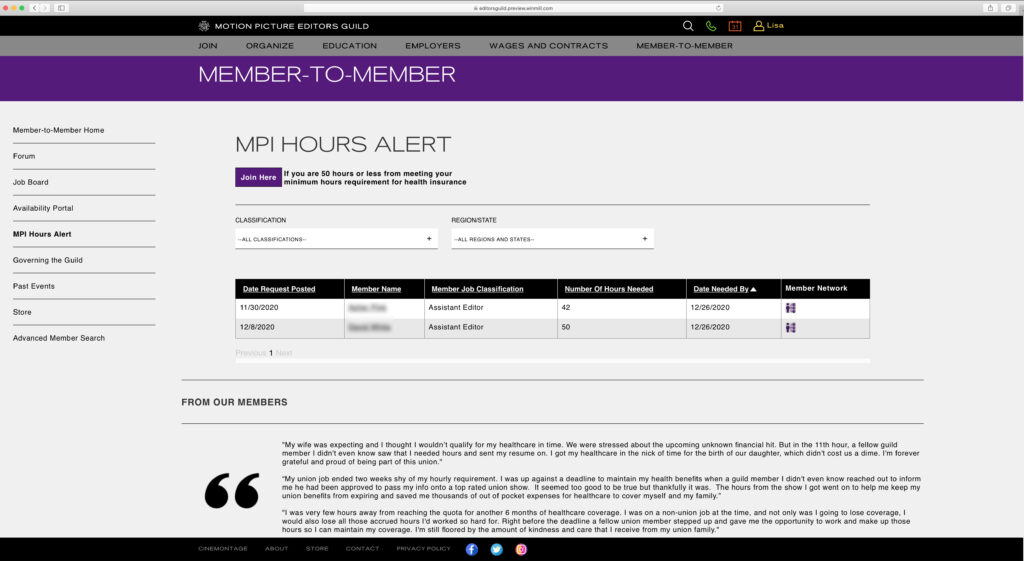The image size is (1024, 561).
Task: Open Governing the Guild link
Action: click(x=48, y=260)
